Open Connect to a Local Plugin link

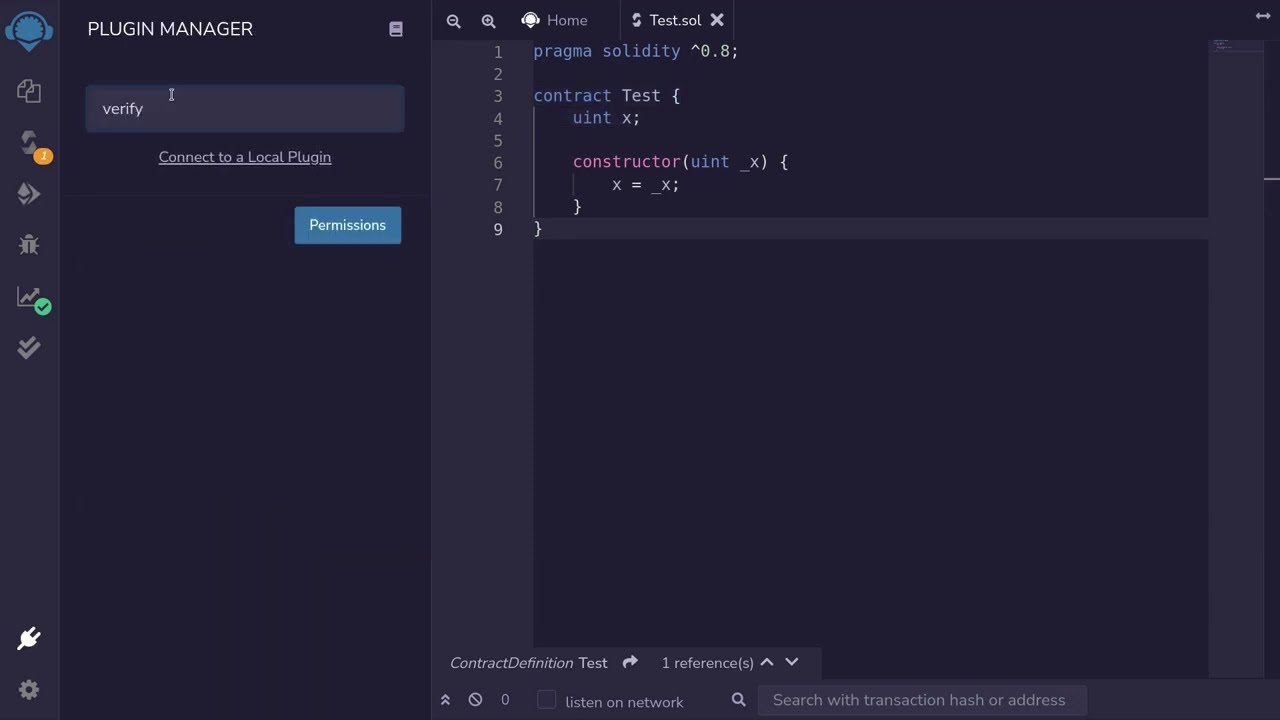pos(245,157)
